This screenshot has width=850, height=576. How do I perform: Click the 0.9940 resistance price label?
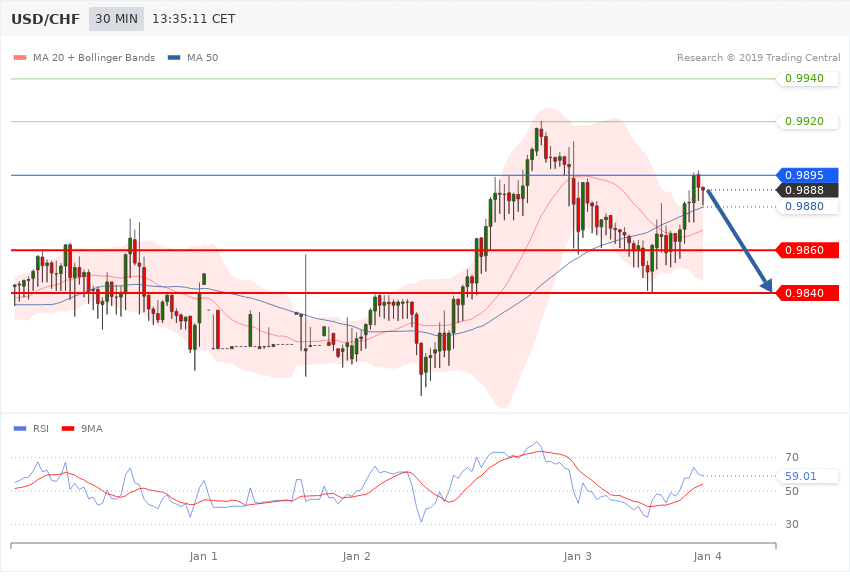pos(808,79)
